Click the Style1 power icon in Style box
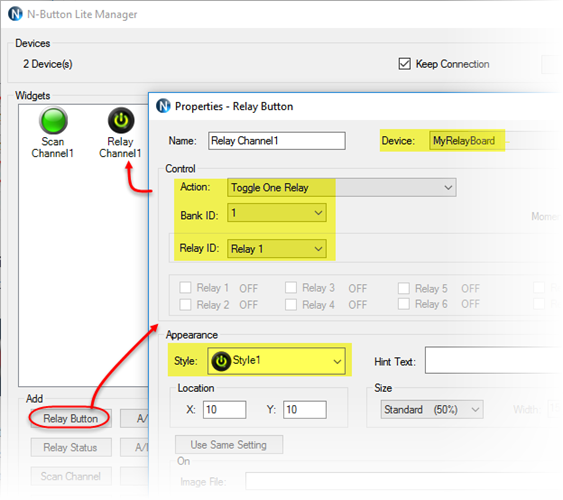 [x=221, y=361]
